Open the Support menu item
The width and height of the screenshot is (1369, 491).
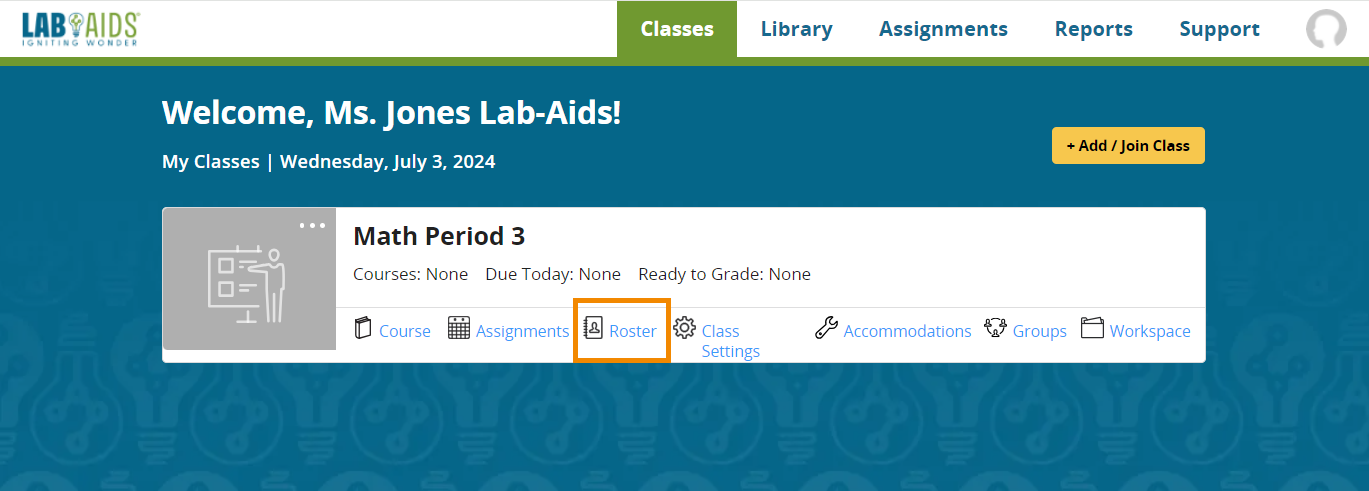tap(1219, 29)
